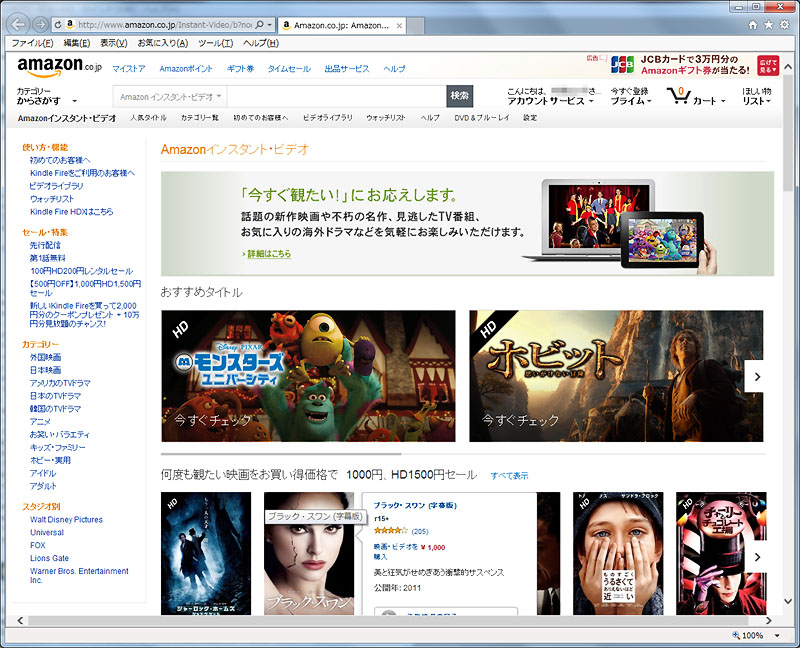Open 表示(V) menu

tap(114, 43)
